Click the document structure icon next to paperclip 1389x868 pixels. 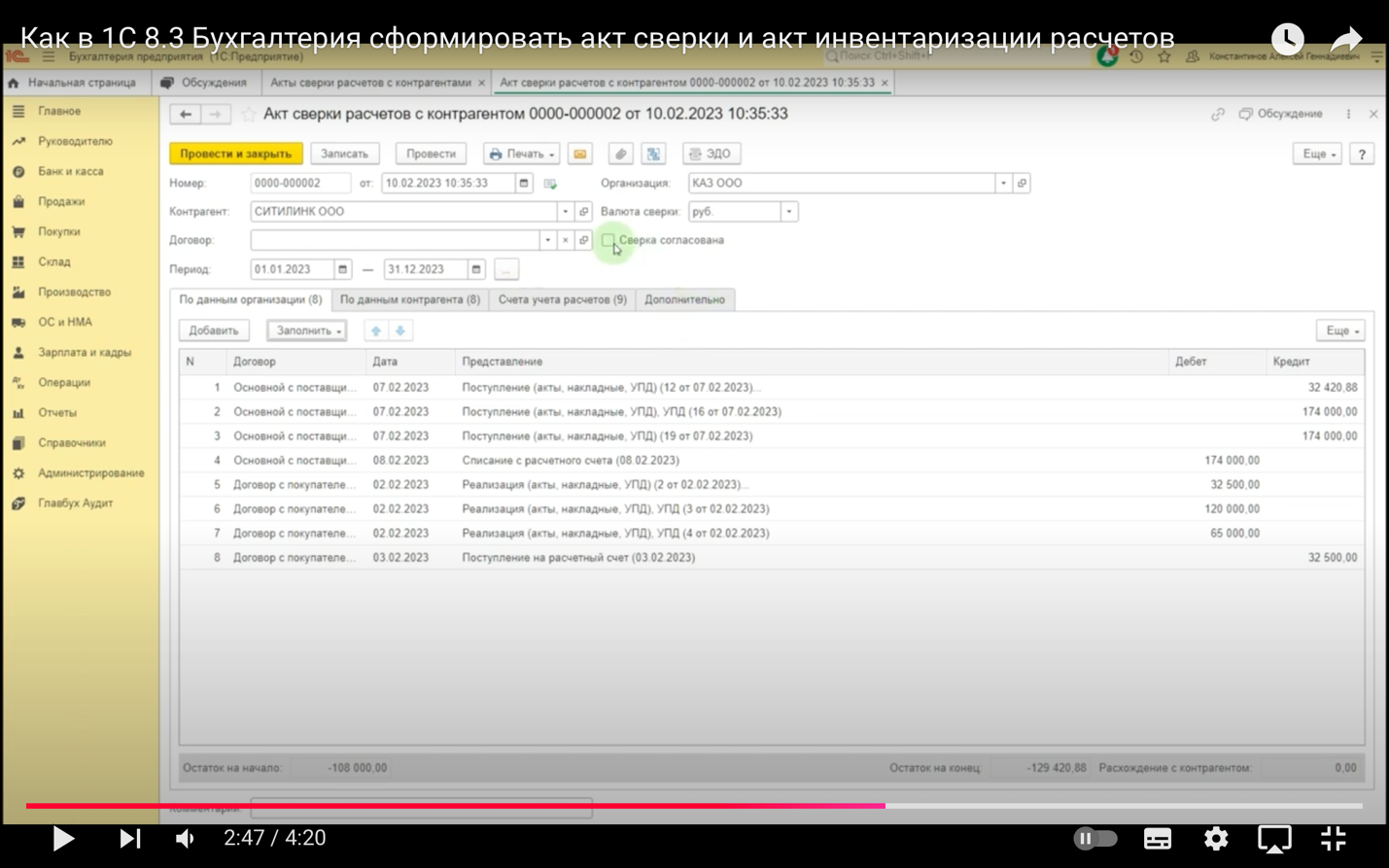[x=653, y=154]
